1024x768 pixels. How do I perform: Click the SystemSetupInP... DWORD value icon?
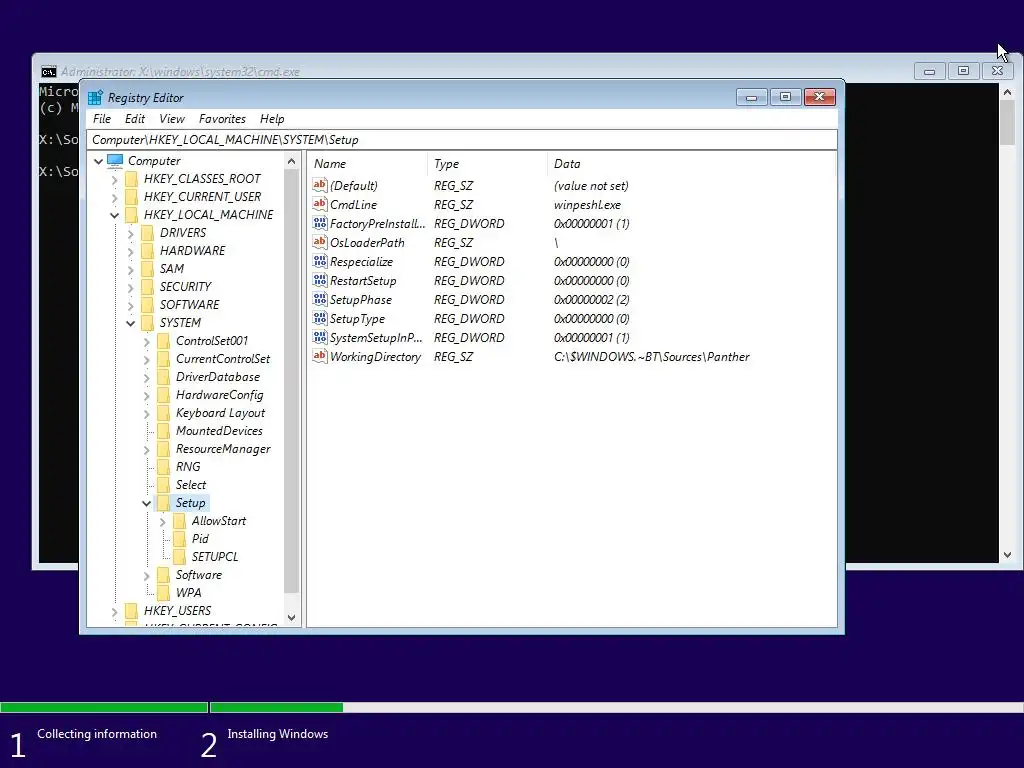click(319, 337)
